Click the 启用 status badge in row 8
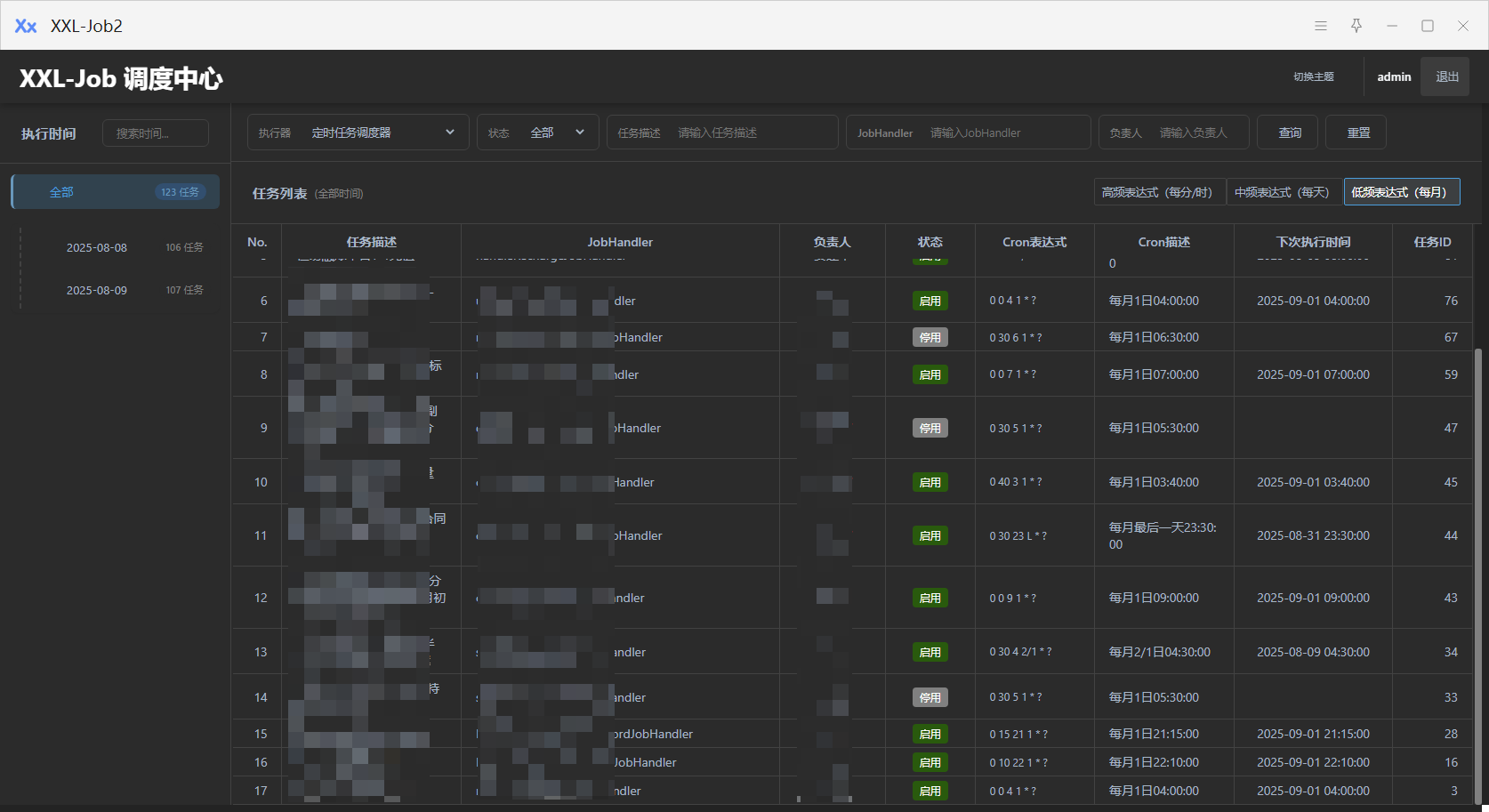The image size is (1489, 812). pyautogui.click(x=930, y=374)
